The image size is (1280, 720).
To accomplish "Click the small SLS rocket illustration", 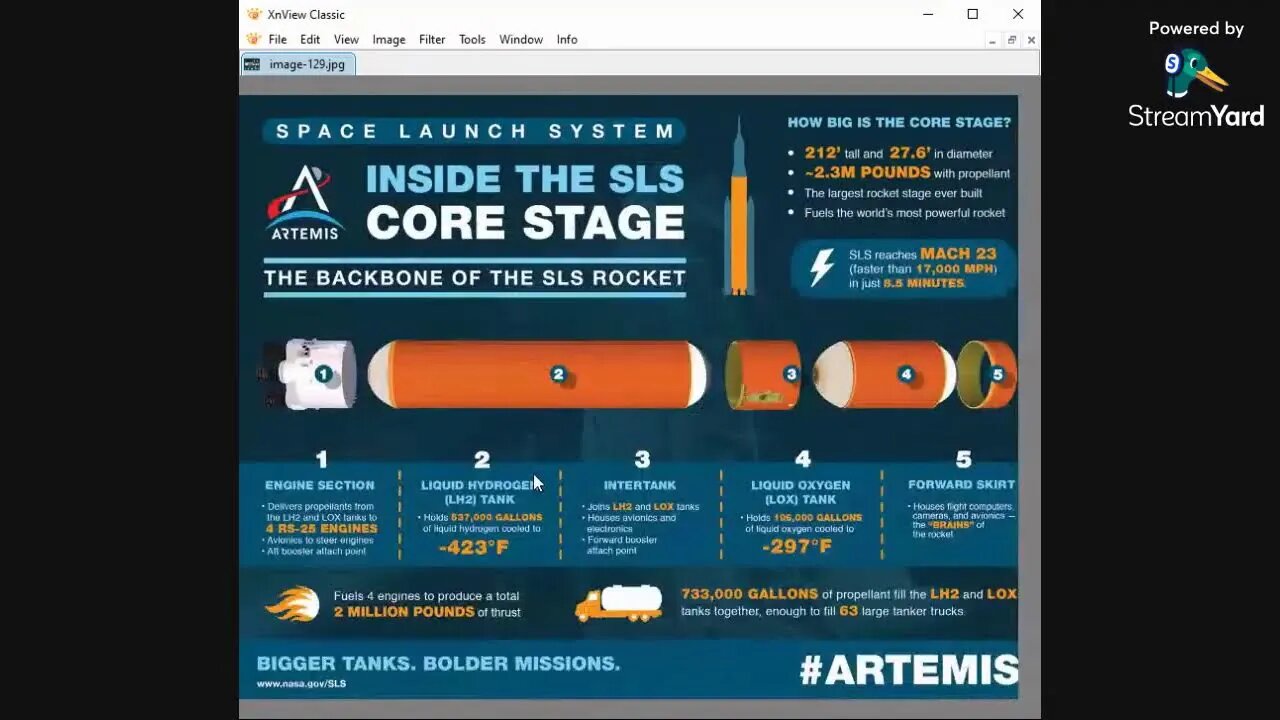I will point(739,206).
